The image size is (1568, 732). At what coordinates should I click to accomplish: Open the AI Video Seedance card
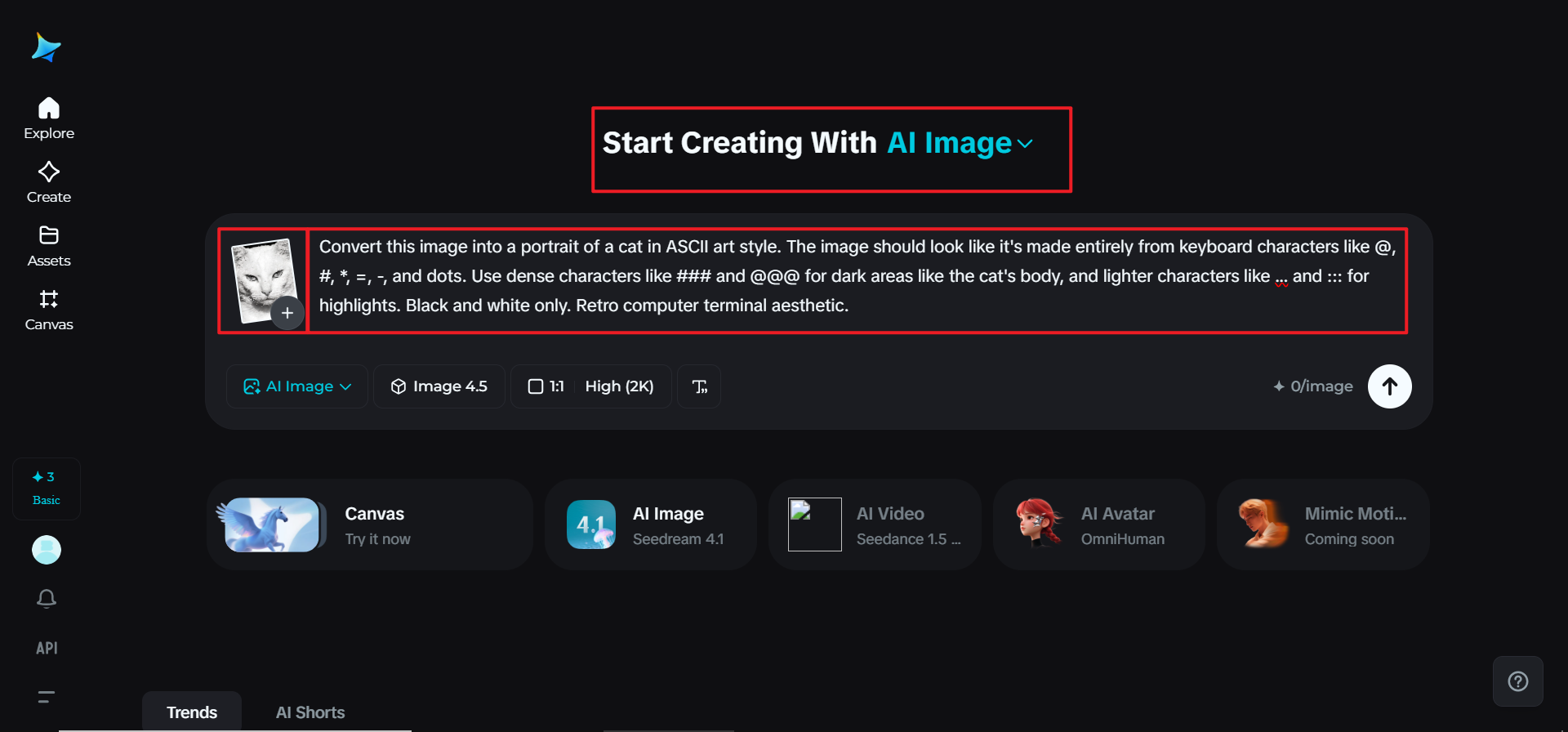pos(875,524)
